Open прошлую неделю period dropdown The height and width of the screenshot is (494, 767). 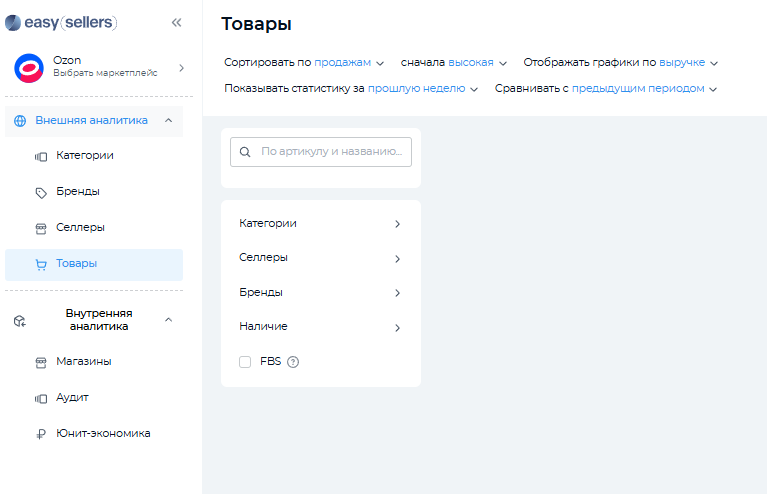351,89
